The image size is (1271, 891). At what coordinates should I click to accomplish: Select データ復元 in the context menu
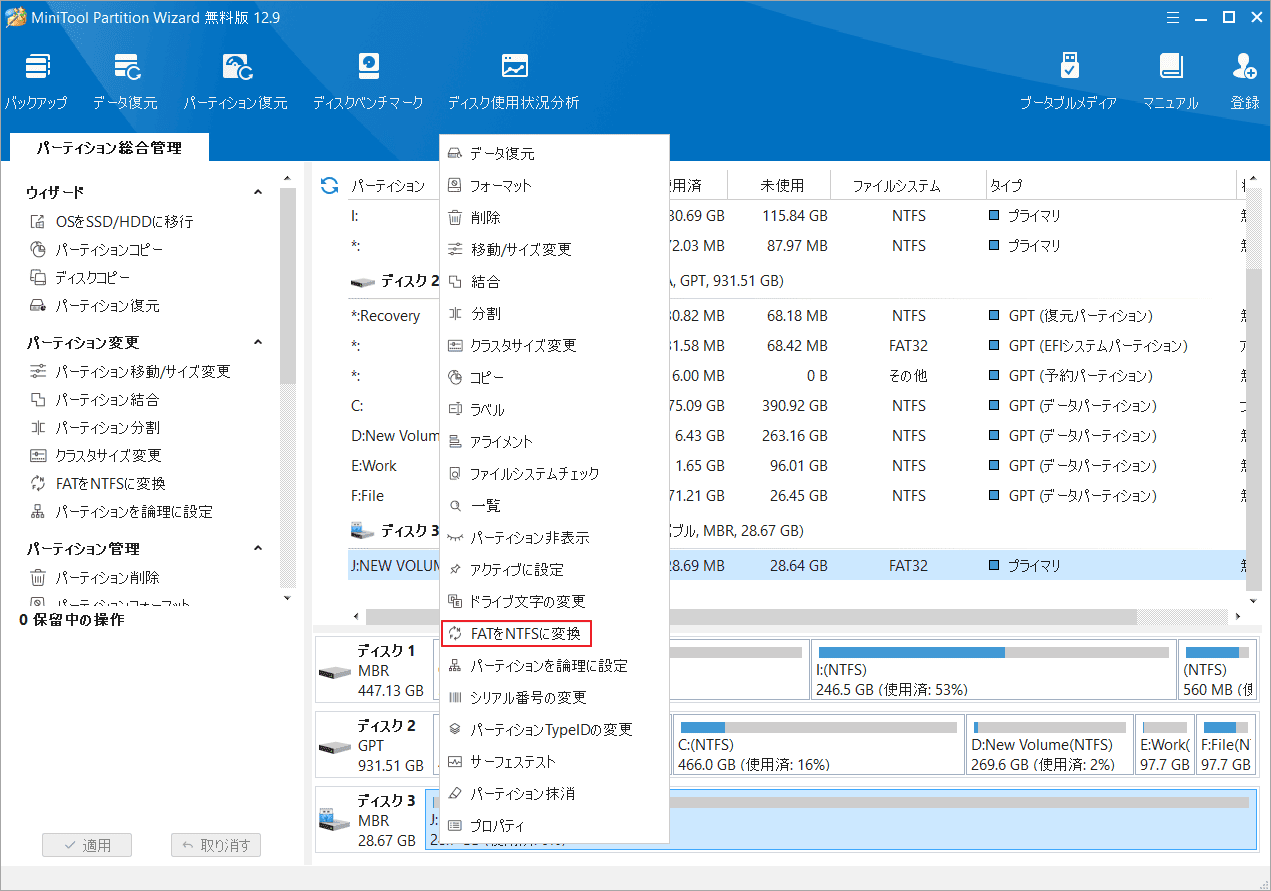pos(554,153)
